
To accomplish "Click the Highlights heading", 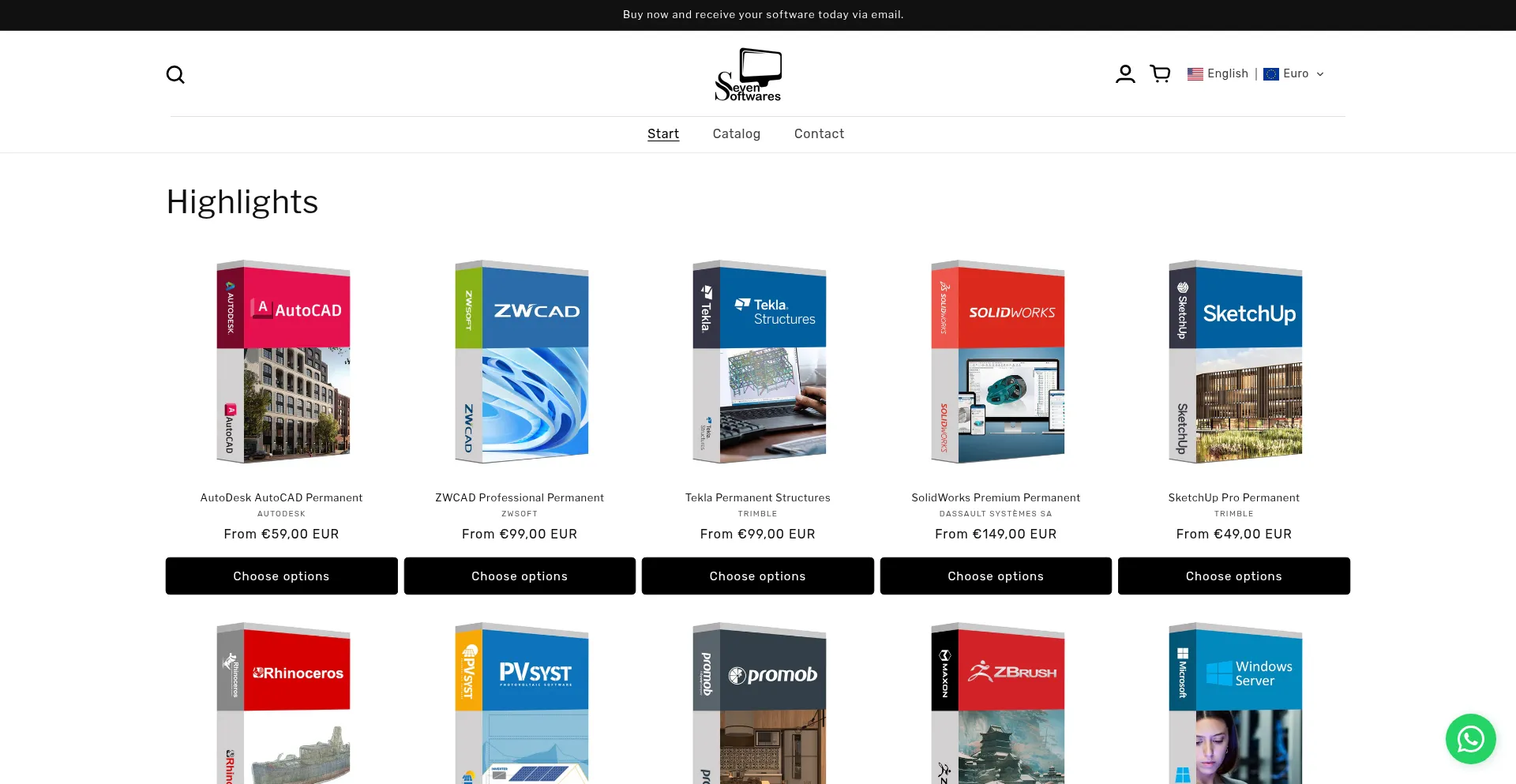I will click(x=242, y=202).
